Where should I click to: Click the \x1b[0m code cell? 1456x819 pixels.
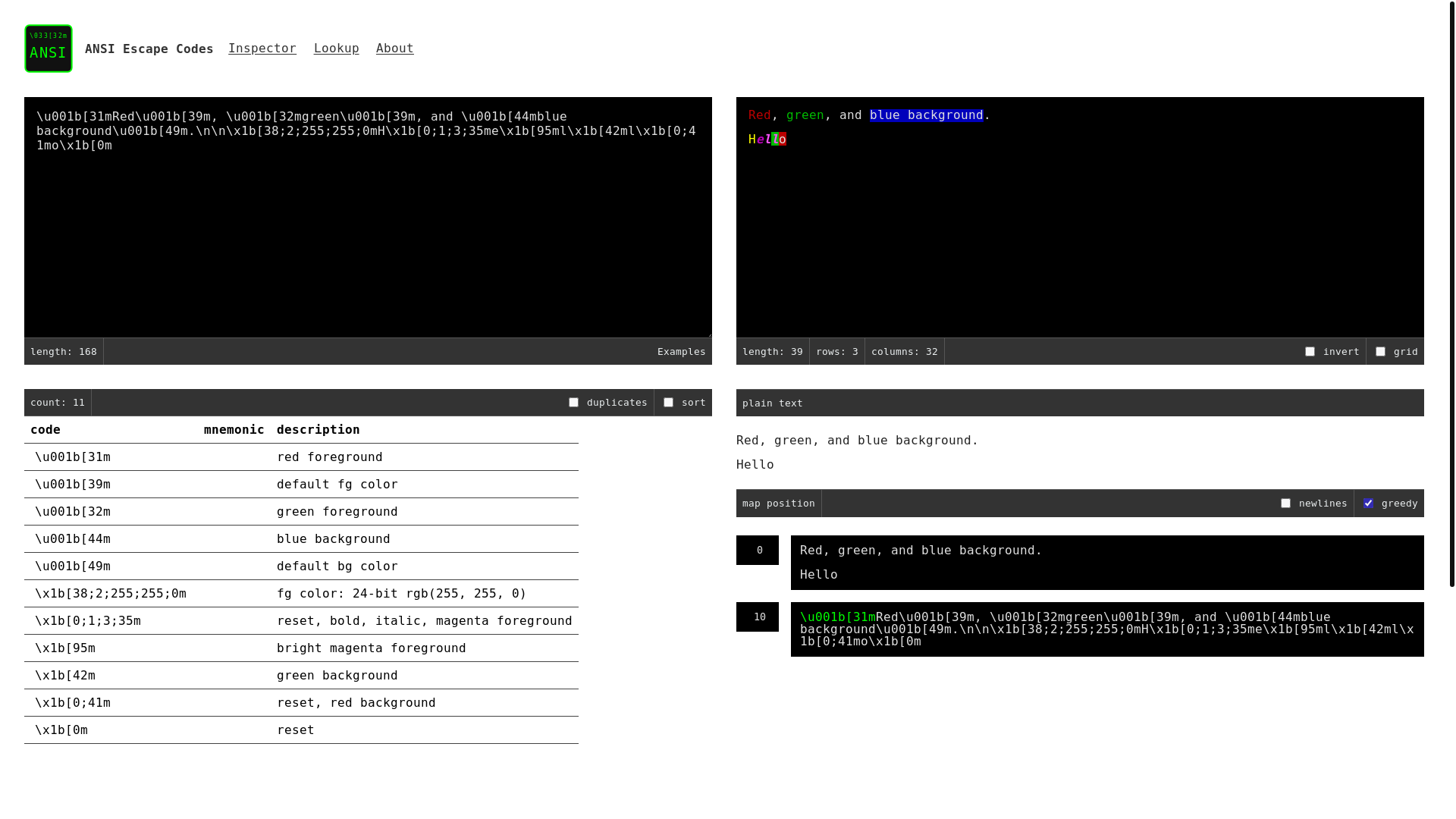click(x=61, y=730)
